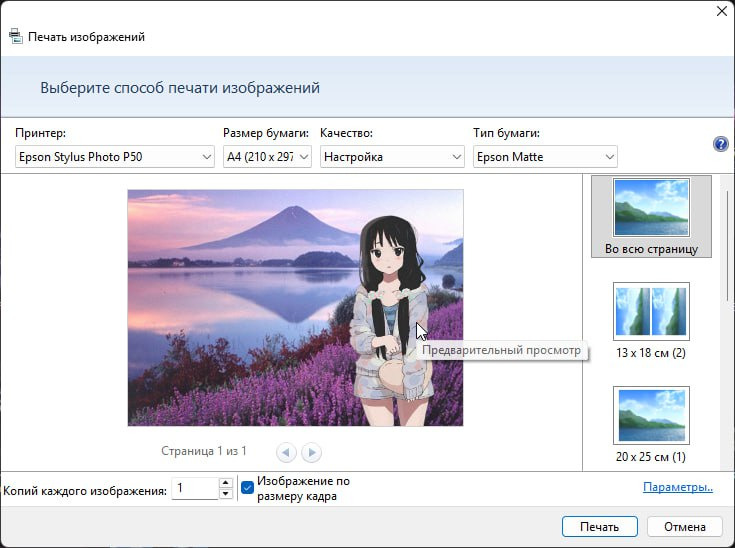Increase copies count with up arrow
This screenshot has height=548, width=735.
225,483
